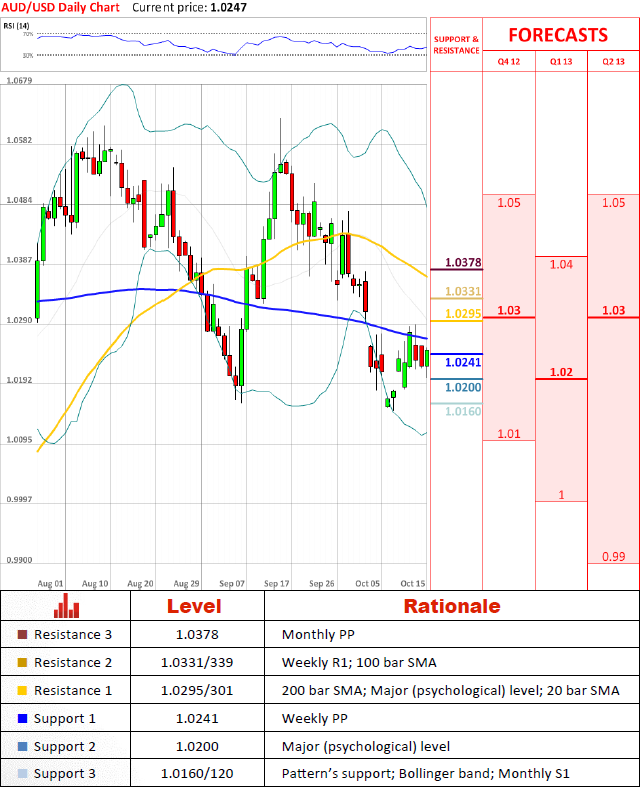Image resolution: width=640 pixels, height=787 pixels.
Task: Click the Rationale column header
Action: [451, 606]
